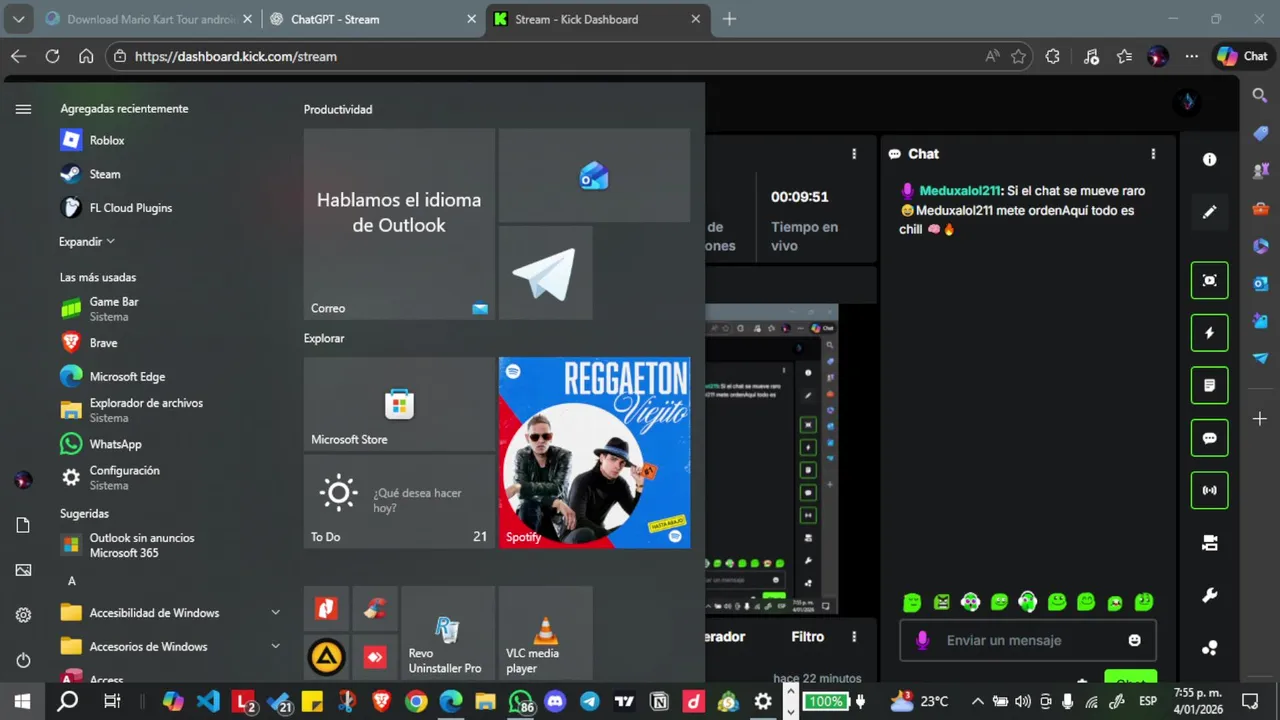
Task: Expand the Start menu hamburger navigation
Action: pos(23,109)
